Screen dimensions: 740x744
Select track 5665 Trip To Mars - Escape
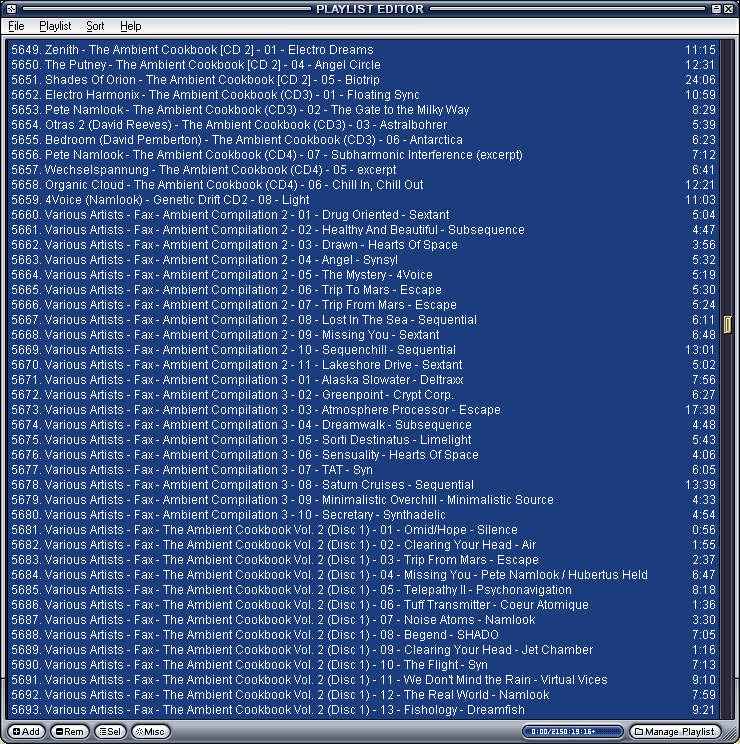[x=363, y=289]
